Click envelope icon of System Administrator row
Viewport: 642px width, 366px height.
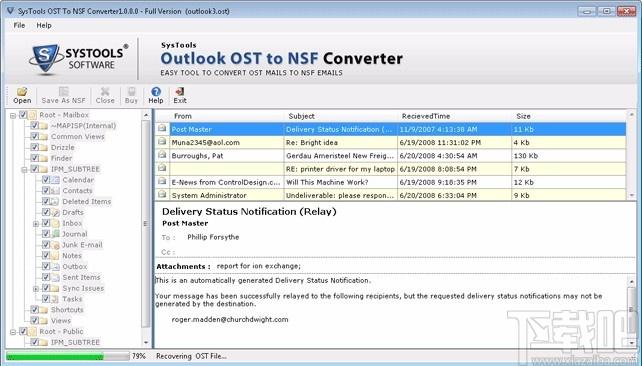(162, 194)
